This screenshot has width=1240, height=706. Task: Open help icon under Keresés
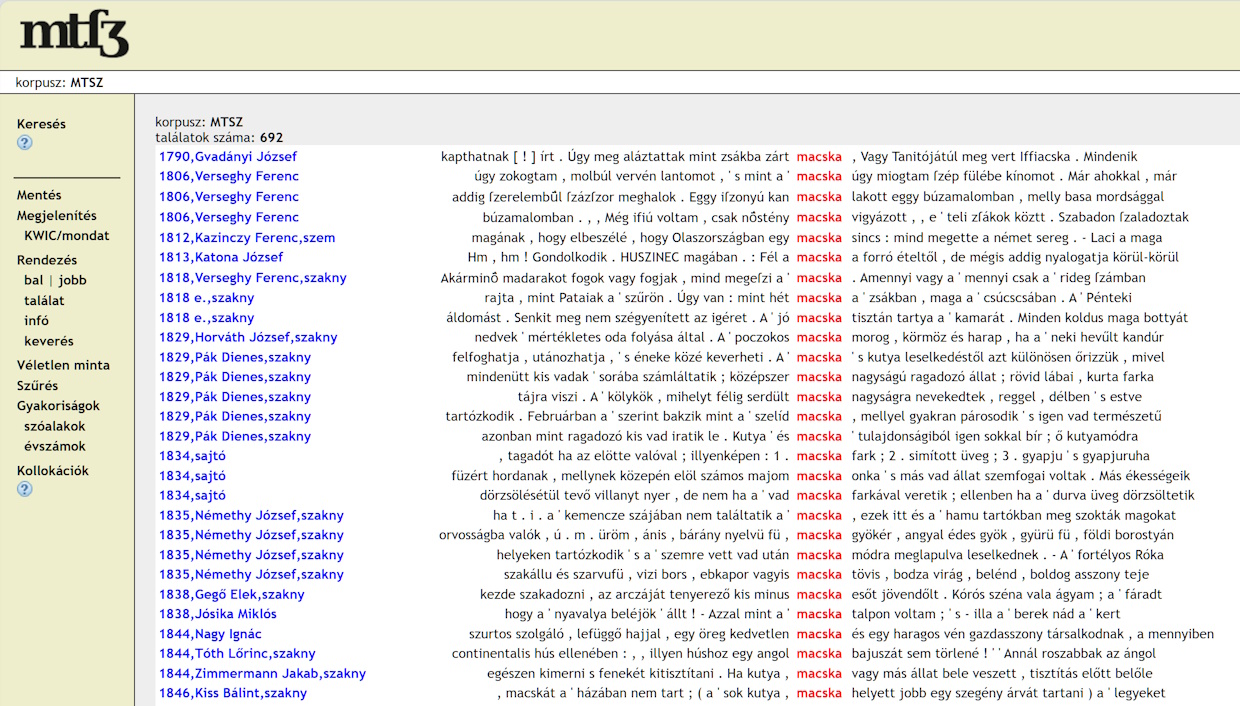[x=25, y=143]
